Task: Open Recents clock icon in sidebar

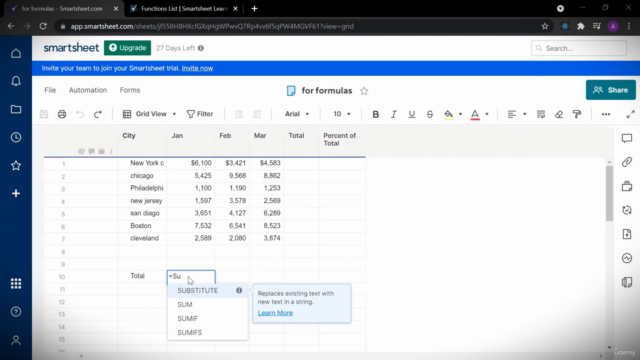Action: (x=16, y=137)
